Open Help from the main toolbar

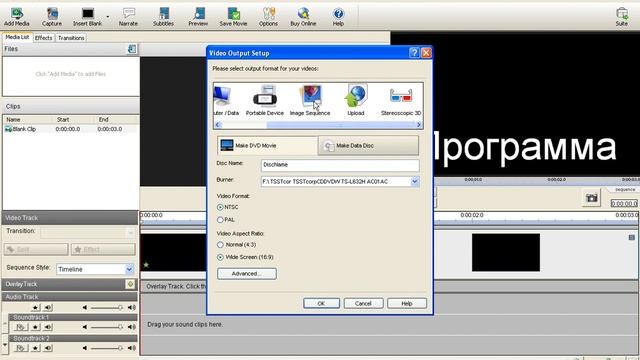[338, 17]
